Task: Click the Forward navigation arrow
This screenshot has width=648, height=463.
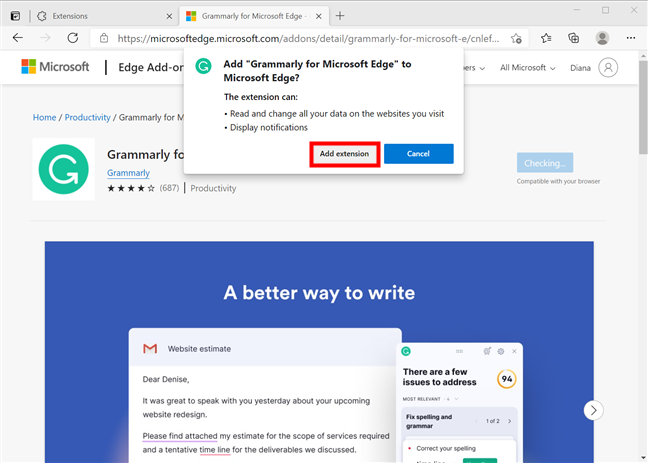Action: tap(45, 38)
